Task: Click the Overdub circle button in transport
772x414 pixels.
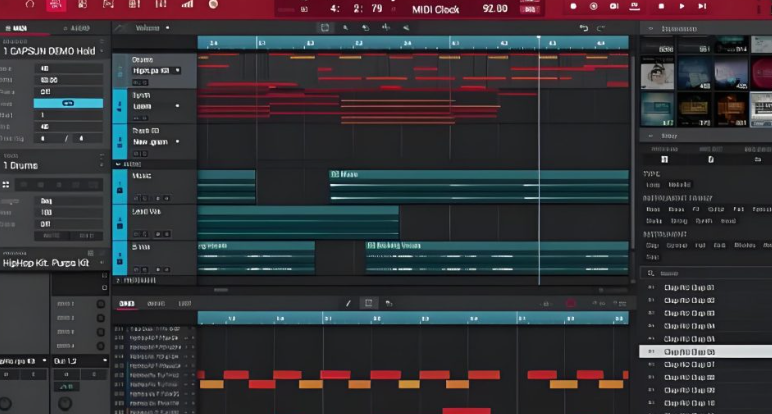Action: click(594, 6)
